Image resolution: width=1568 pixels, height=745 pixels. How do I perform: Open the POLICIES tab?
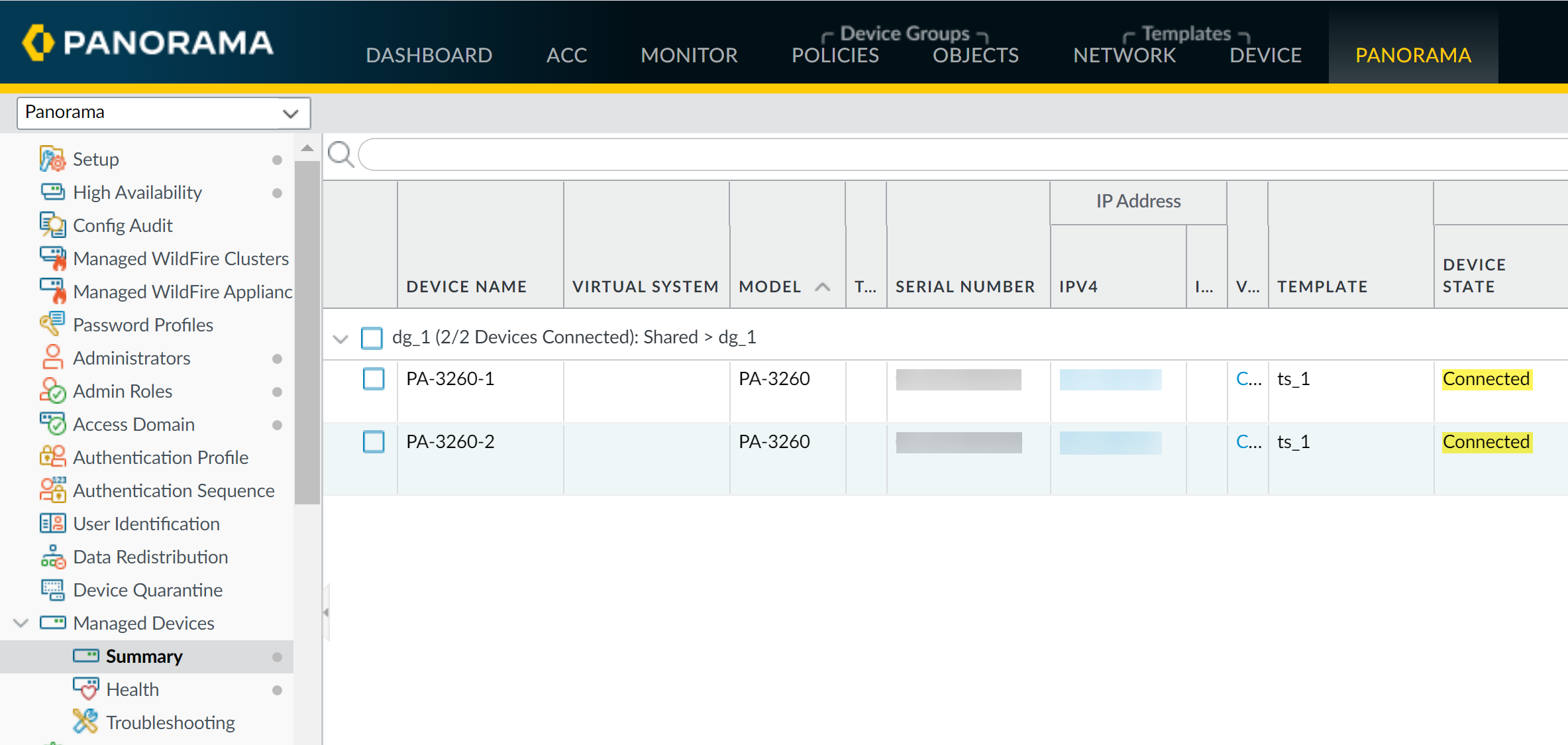pos(835,55)
